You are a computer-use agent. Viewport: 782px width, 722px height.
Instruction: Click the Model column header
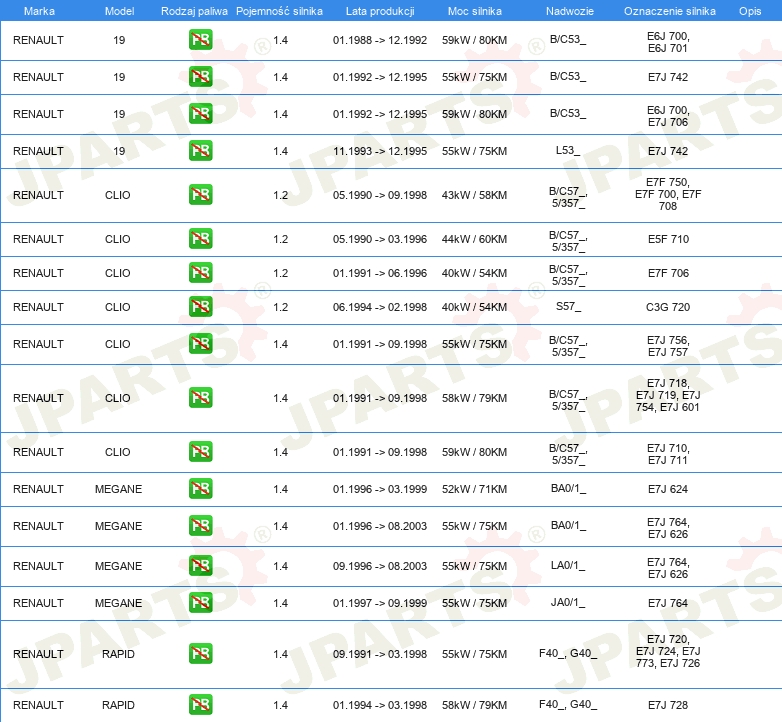coord(119,11)
